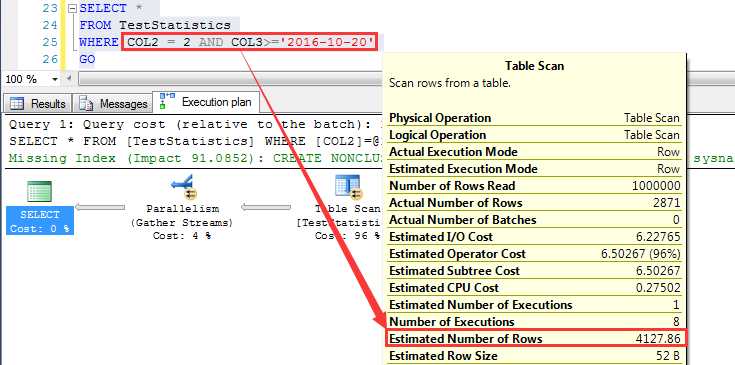Click the Missing Index suggestion text
735x365 pixels.
pos(194,158)
